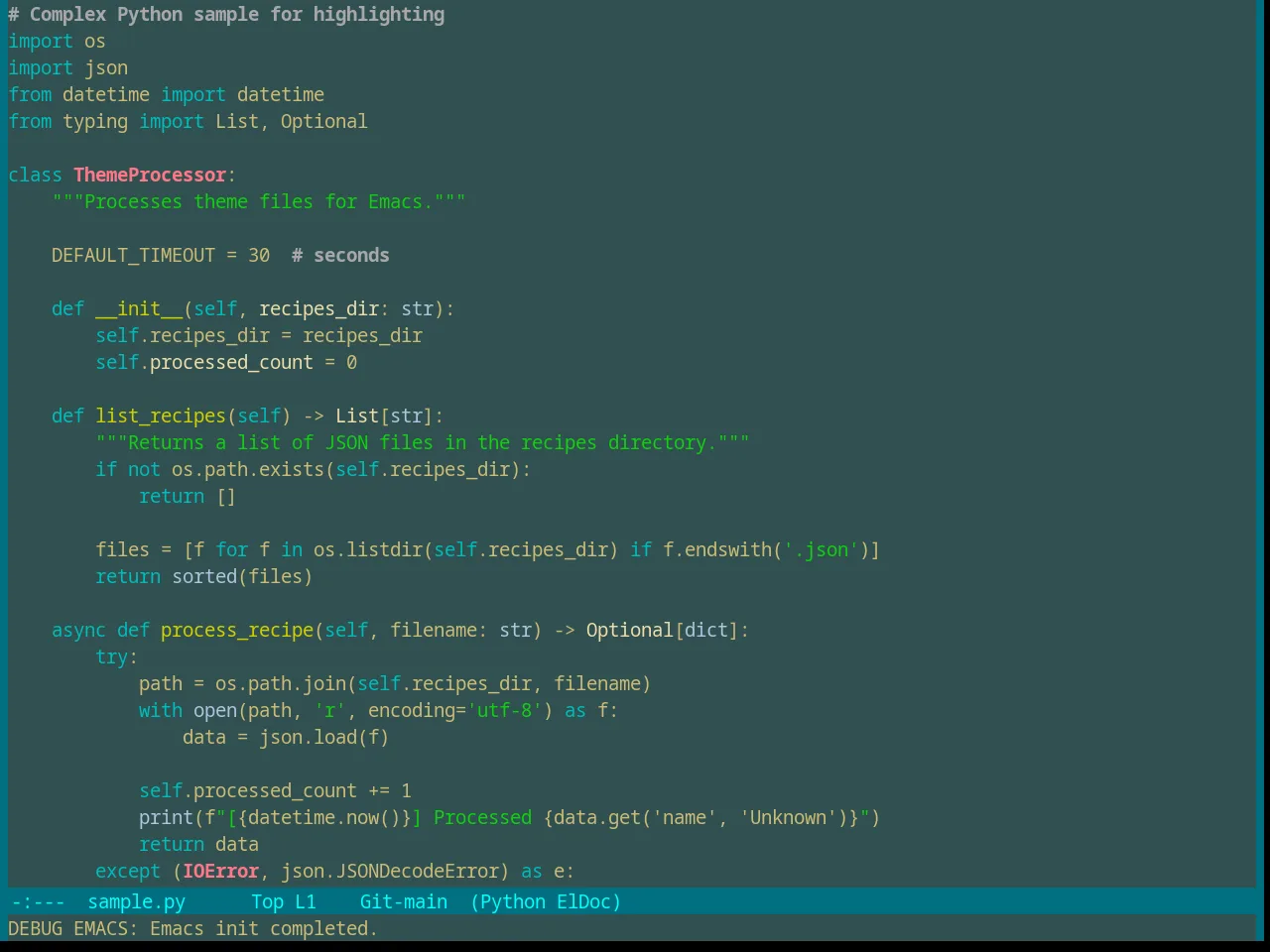Click the 'utf-8' encoding string
Image resolution: width=1270 pixels, height=952 pixels.
click(505, 710)
